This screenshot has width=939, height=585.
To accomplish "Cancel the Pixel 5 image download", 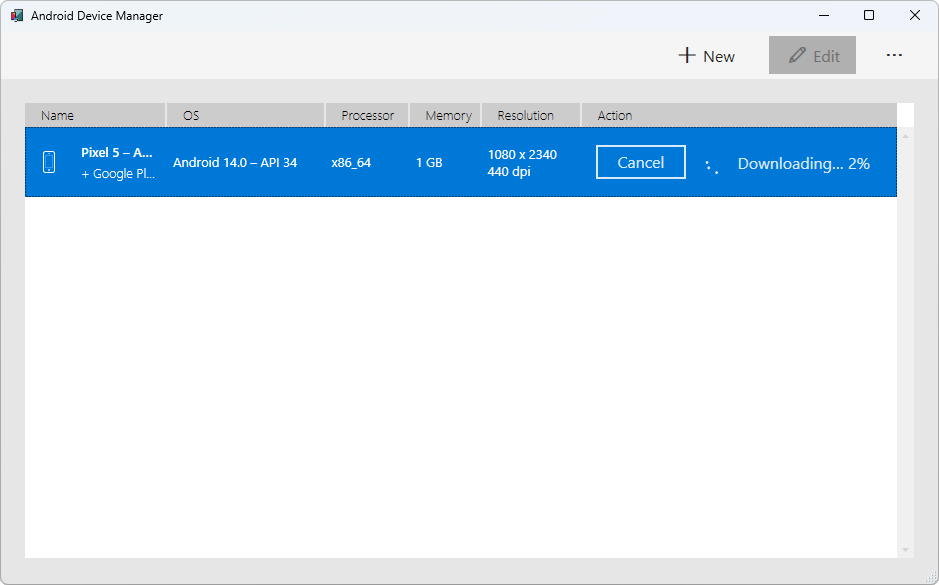I will [640, 163].
